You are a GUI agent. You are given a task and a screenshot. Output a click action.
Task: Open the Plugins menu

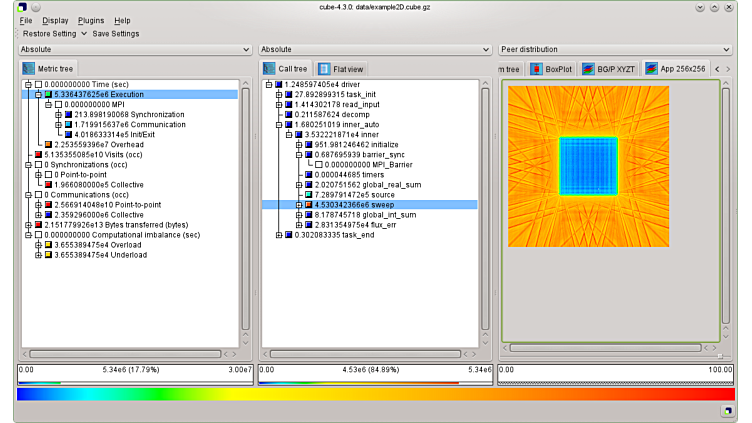pyautogui.click(x=90, y=20)
